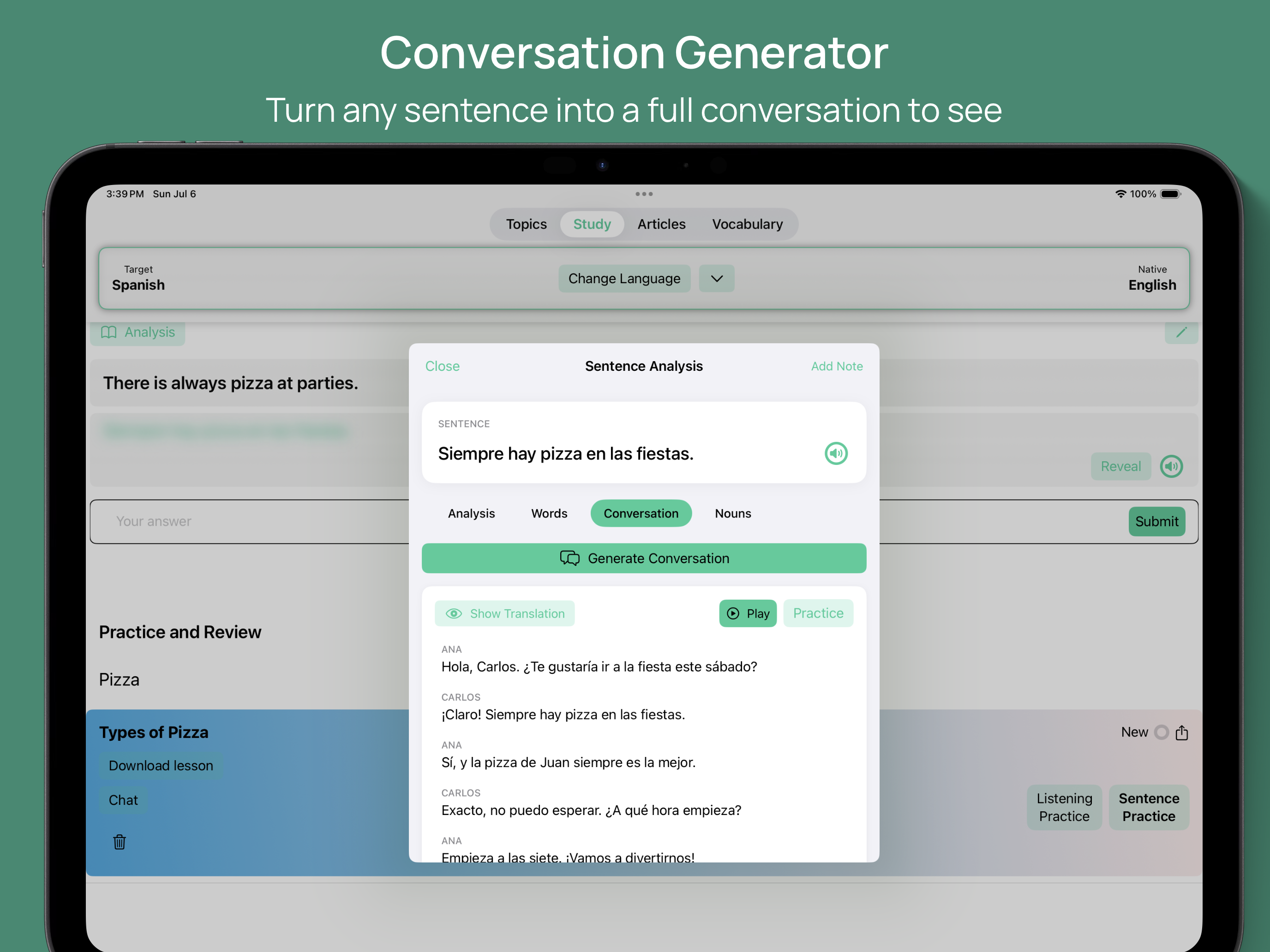The height and width of the screenshot is (952, 1270).
Task: Tap the Add Note link
Action: click(837, 366)
